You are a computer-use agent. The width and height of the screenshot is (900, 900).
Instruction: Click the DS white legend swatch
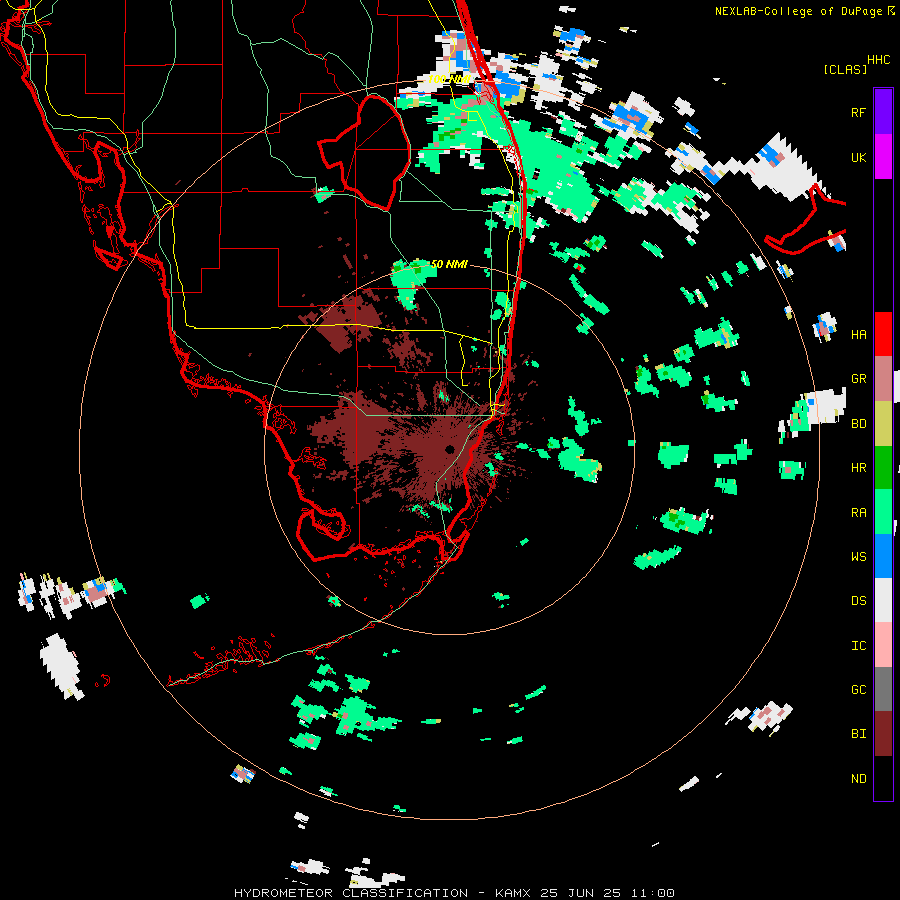click(883, 600)
